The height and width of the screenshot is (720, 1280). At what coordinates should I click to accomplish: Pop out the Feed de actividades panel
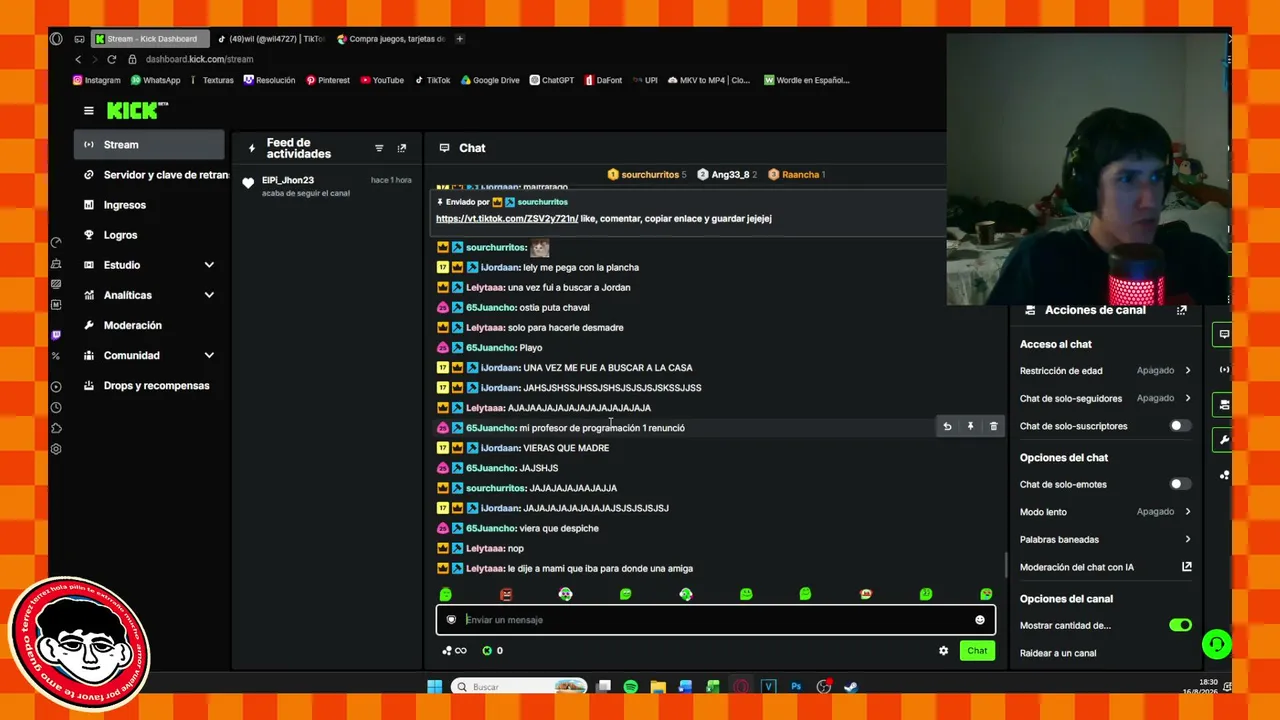coord(402,148)
